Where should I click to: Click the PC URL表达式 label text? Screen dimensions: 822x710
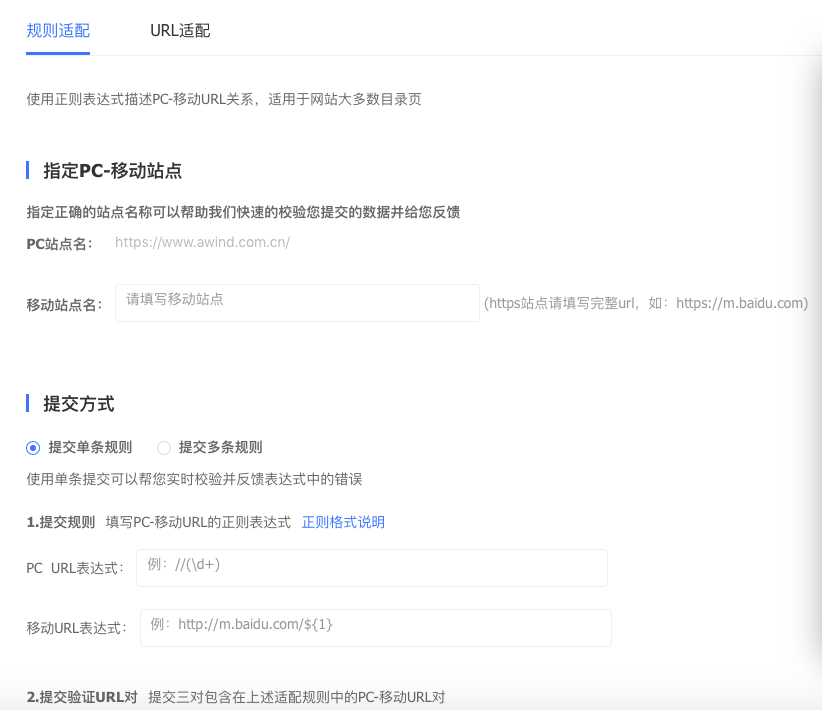coord(75,569)
